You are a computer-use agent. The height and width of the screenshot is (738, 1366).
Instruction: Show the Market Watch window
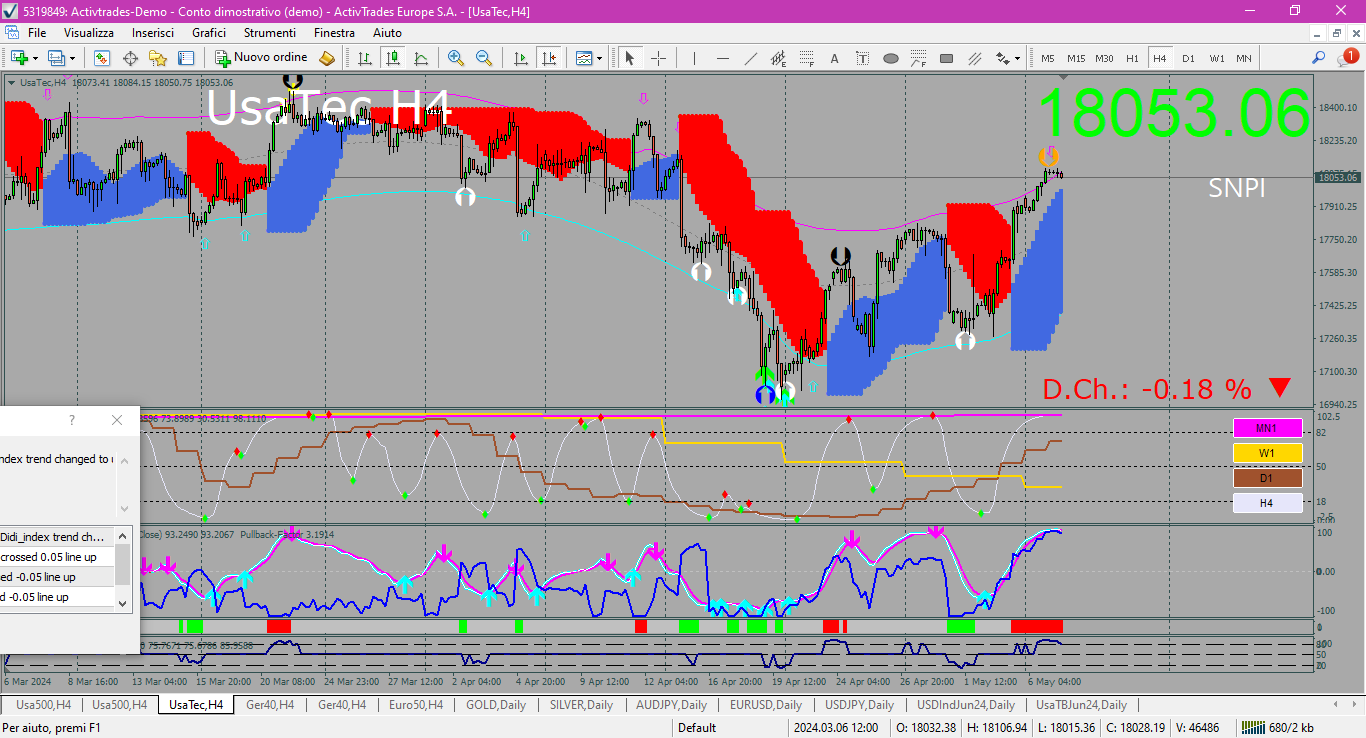[102, 58]
